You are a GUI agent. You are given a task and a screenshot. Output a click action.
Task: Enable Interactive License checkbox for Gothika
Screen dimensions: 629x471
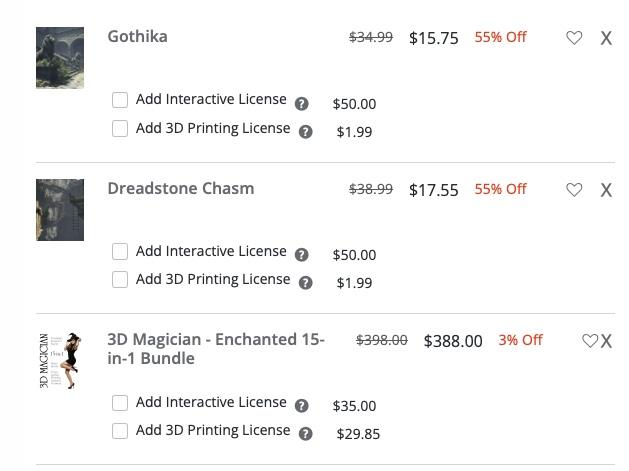tap(120, 100)
